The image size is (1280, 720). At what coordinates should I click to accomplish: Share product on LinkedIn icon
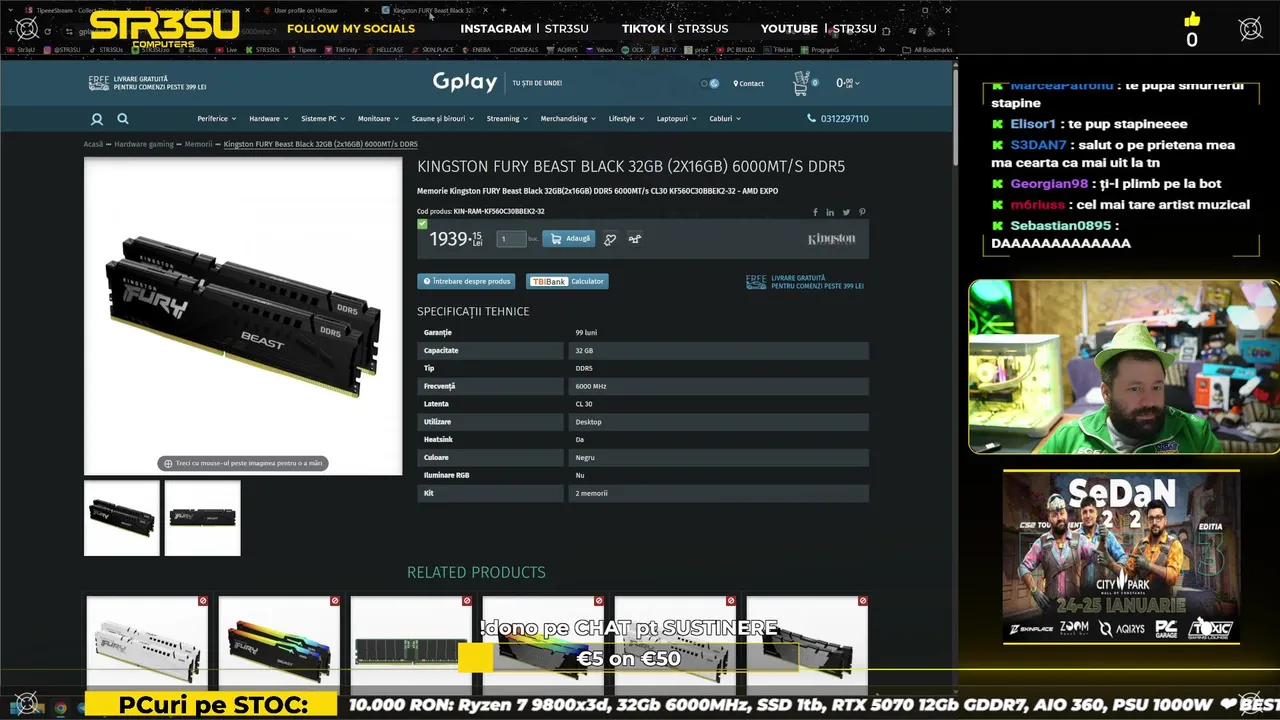830,212
